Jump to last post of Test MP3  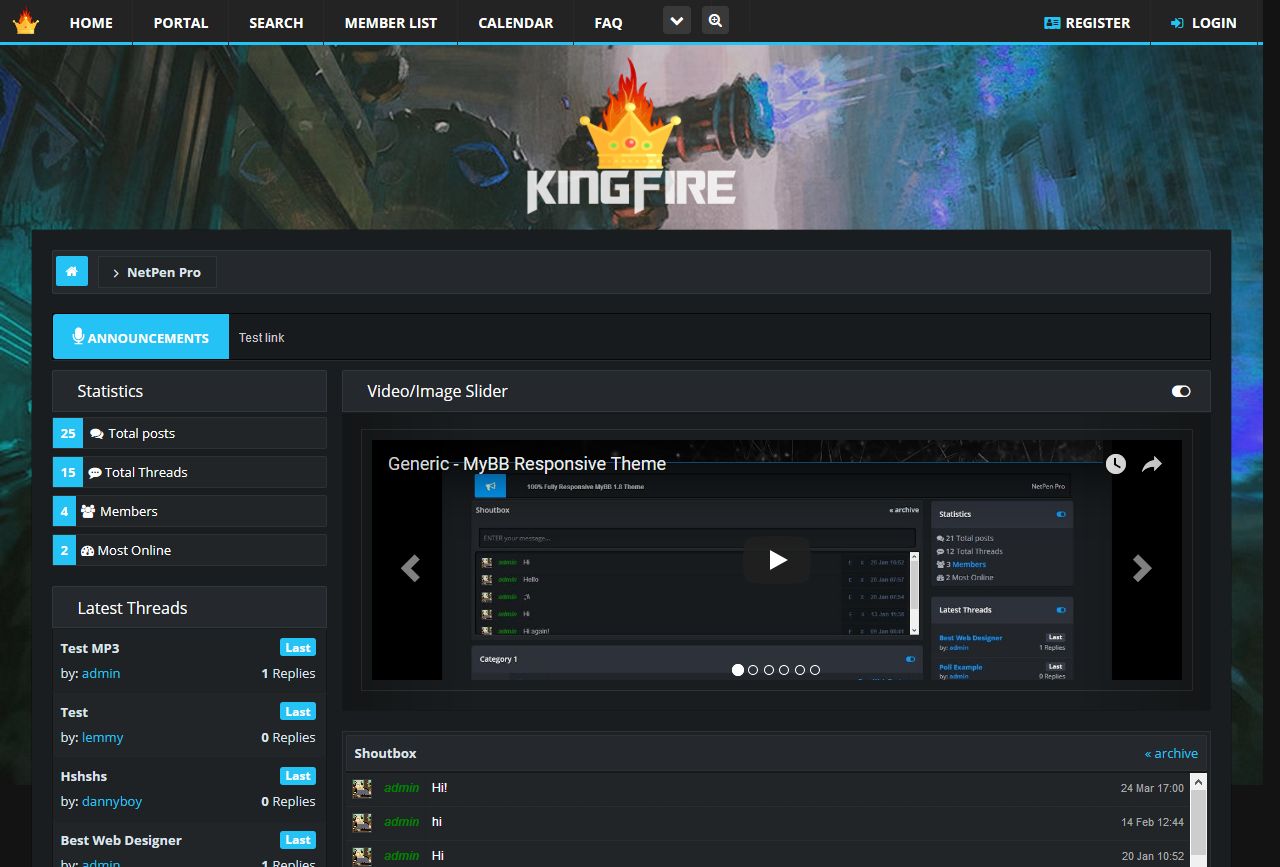click(x=298, y=647)
